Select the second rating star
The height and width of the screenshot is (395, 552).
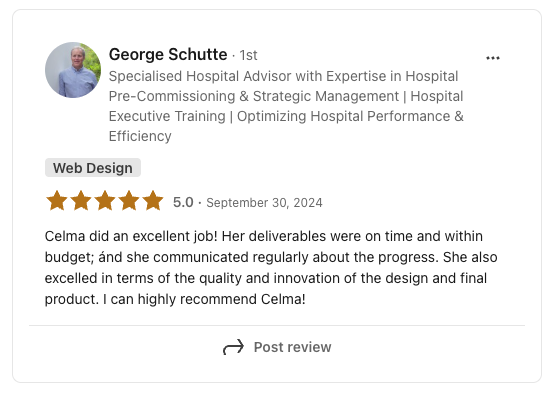pos(81,201)
